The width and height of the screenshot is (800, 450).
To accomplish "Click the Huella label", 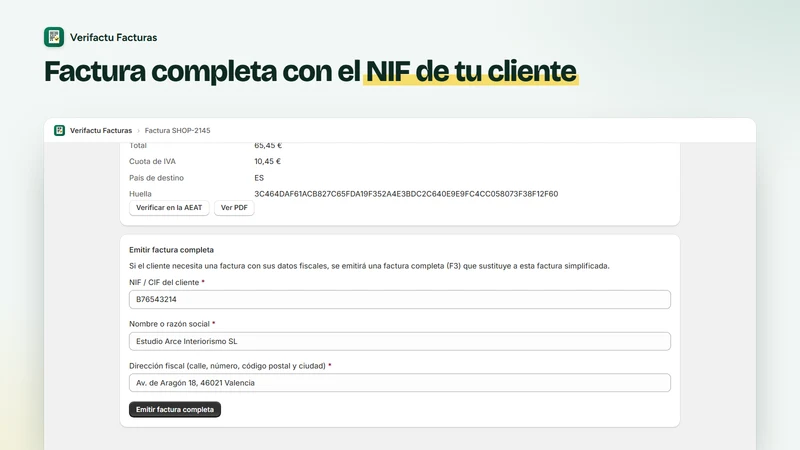I will [140, 194].
